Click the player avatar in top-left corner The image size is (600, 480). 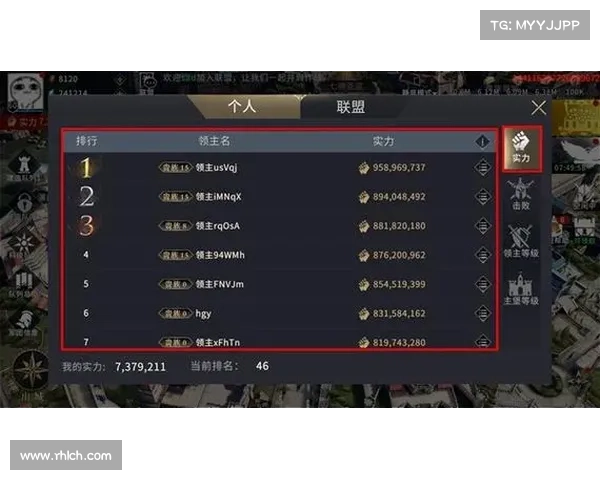(x=26, y=92)
